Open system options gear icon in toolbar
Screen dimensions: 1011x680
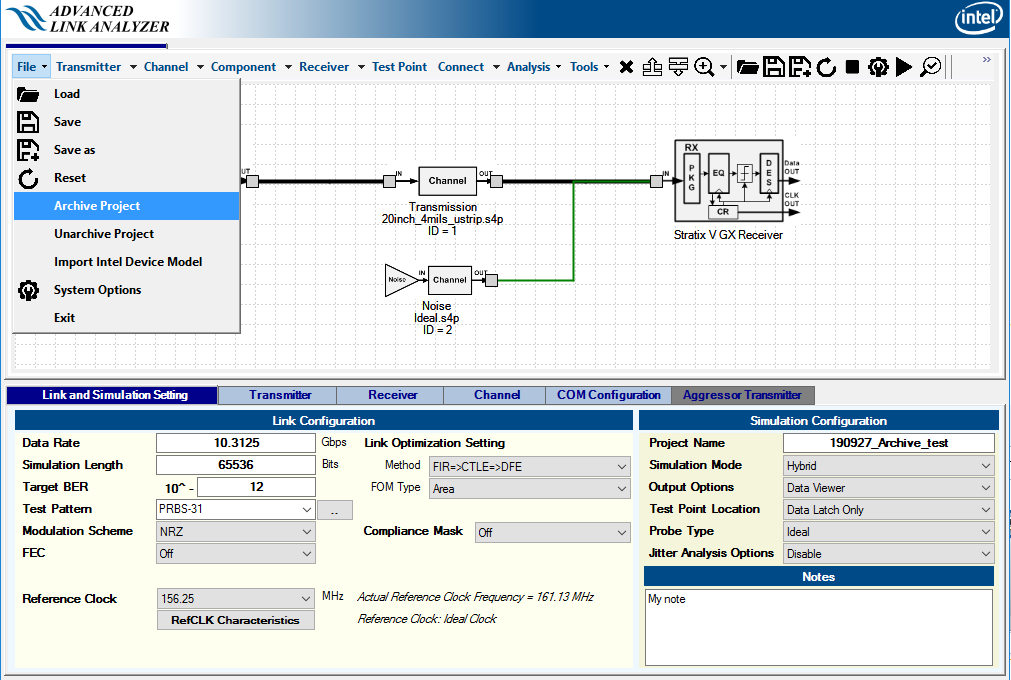pos(878,67)
